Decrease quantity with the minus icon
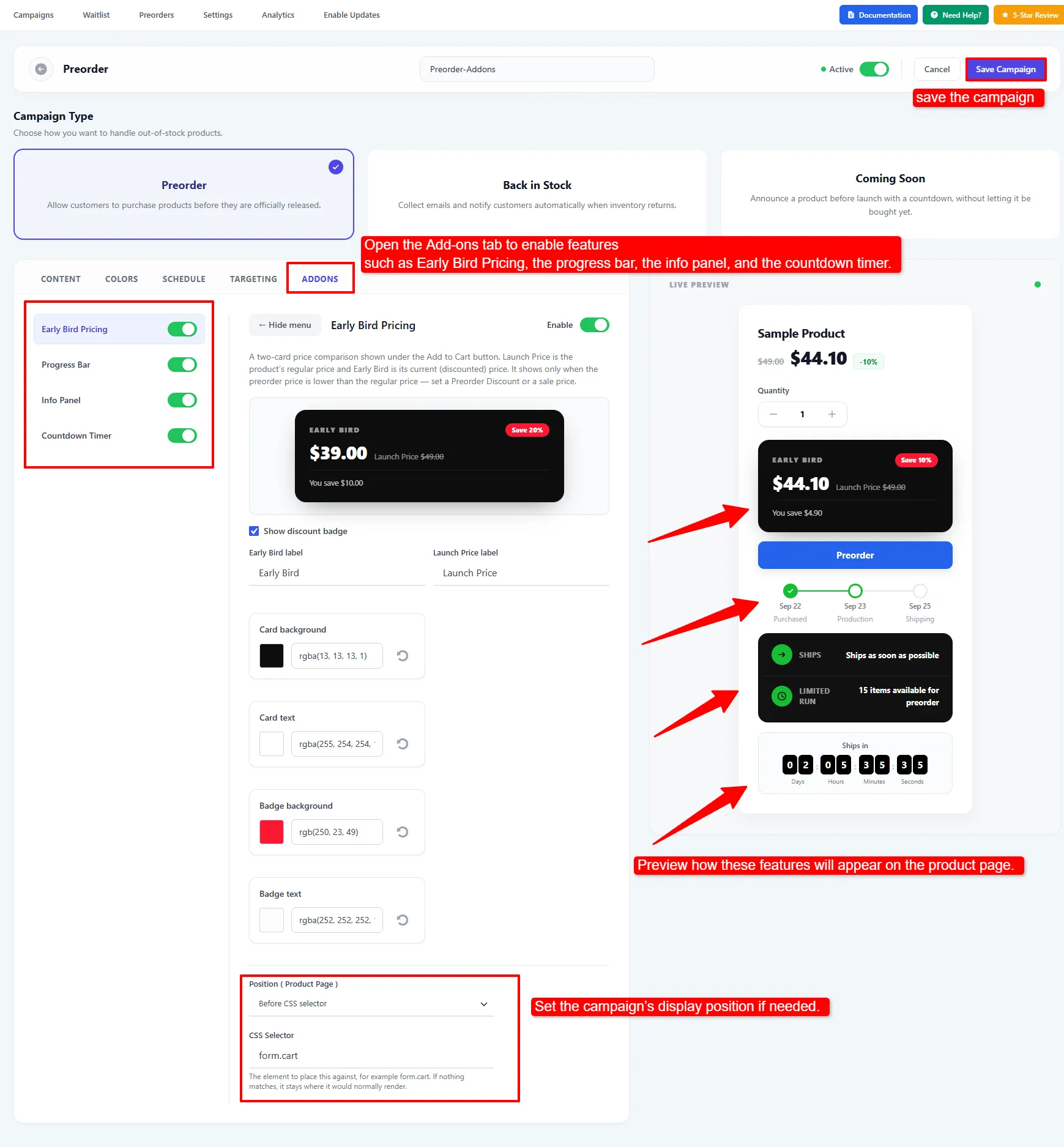1064x1147 pixels. (x=773, y=414)
